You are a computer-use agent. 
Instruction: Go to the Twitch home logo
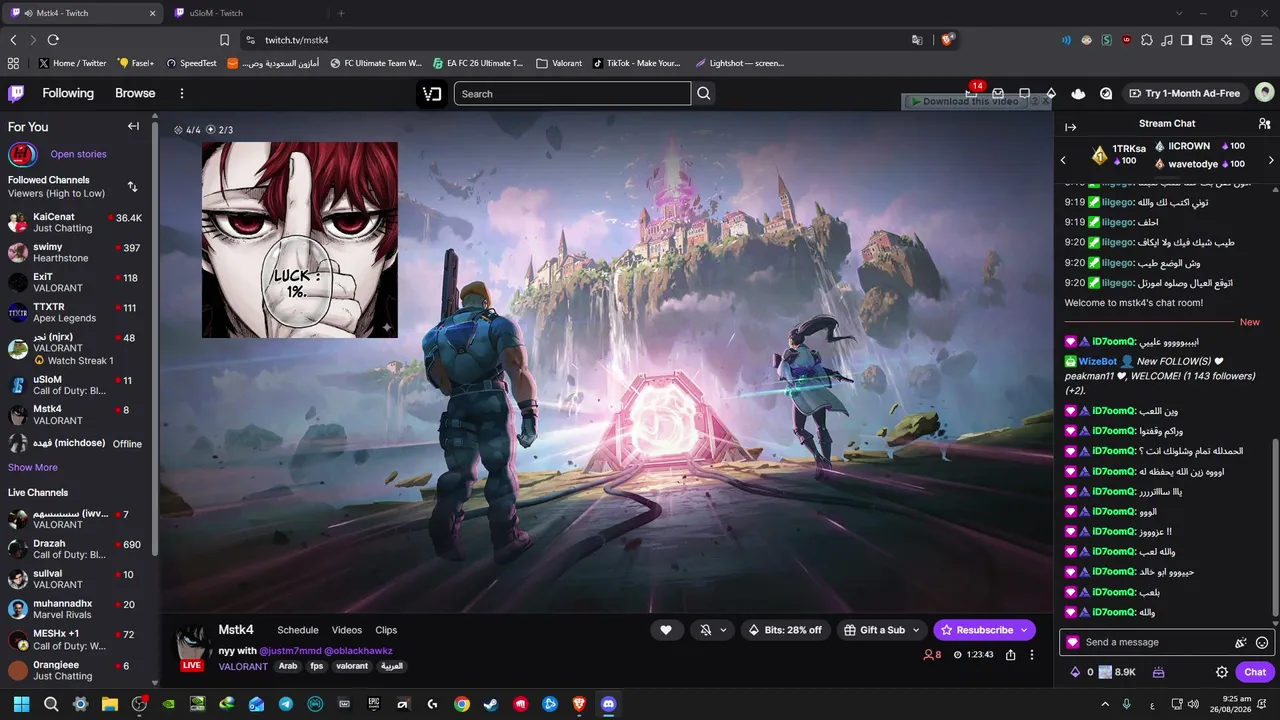(x=16, y=93)
